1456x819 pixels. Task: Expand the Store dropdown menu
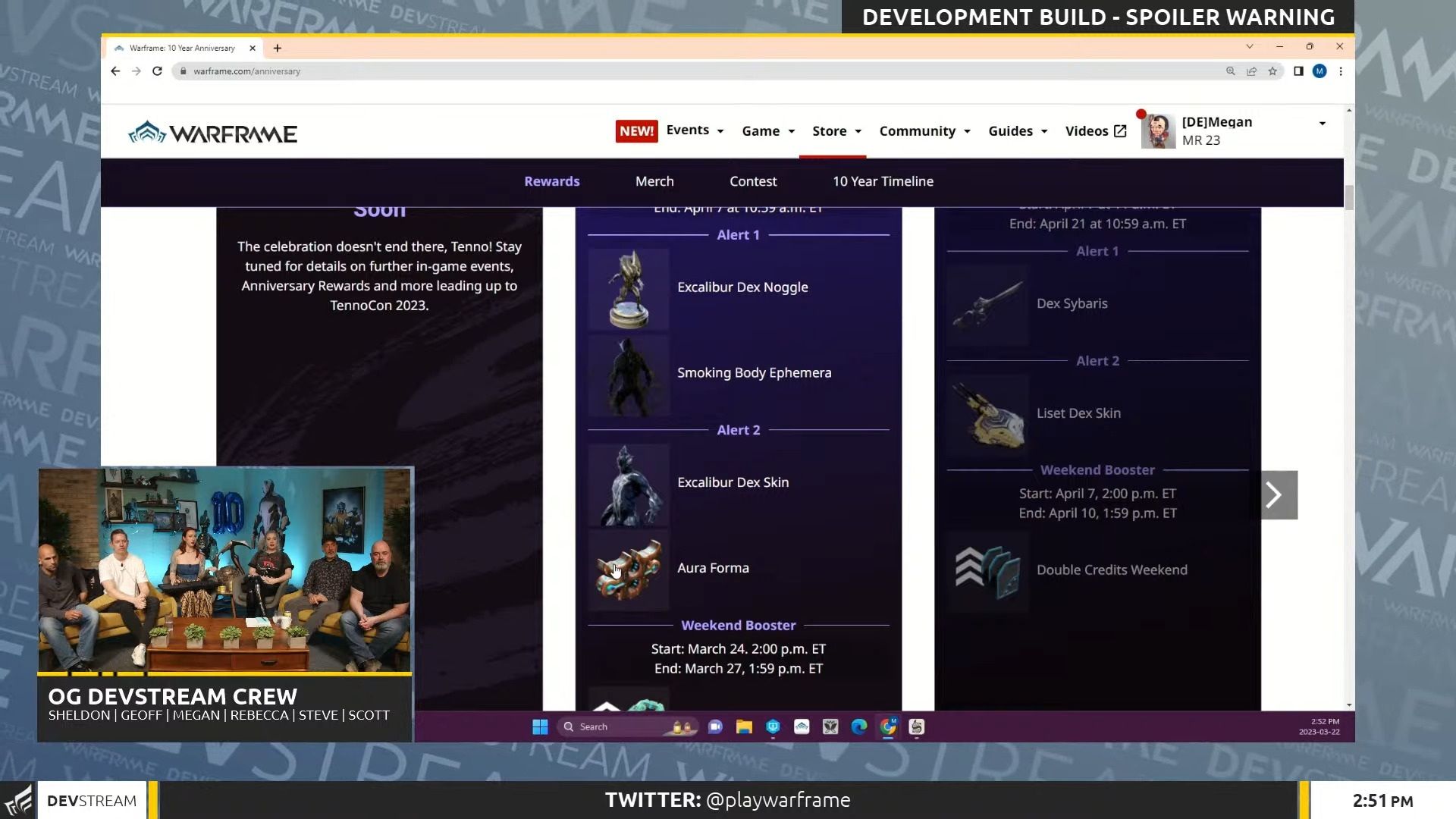point(836,131)
